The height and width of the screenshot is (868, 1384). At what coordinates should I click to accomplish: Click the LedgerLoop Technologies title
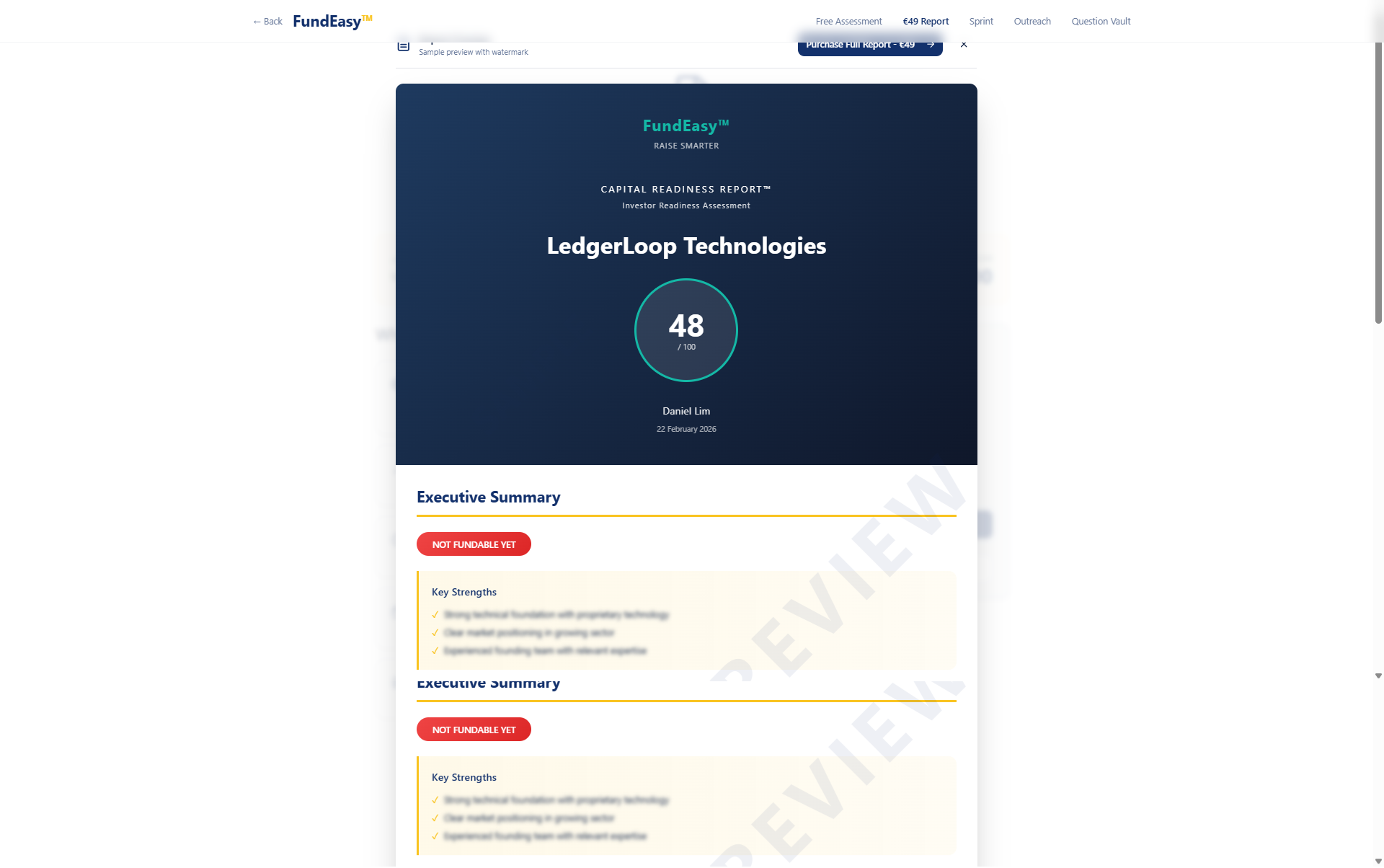(x=686, y=246)
